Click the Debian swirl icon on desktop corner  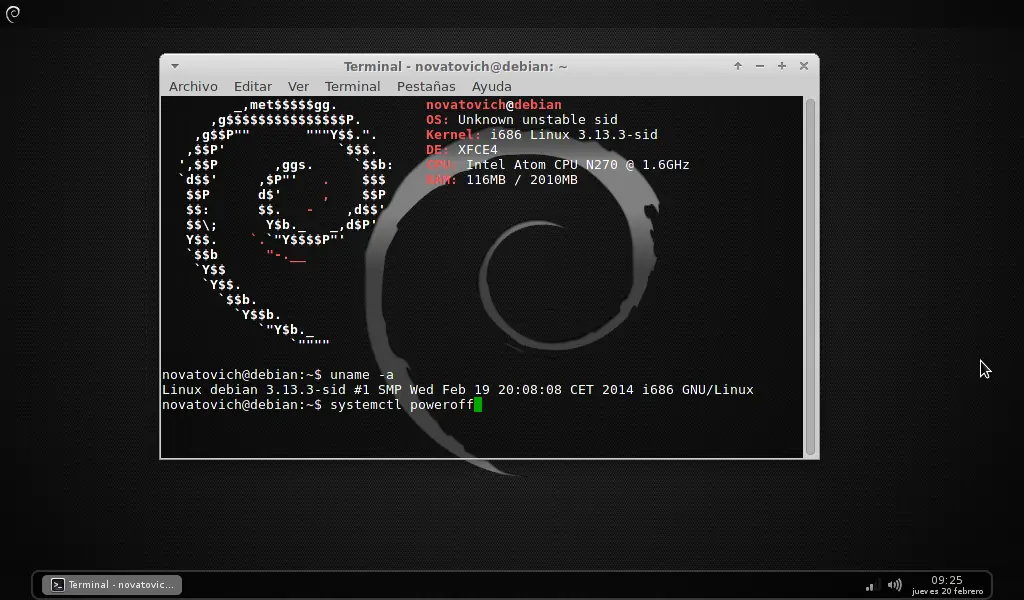click(x=13, y=14)
